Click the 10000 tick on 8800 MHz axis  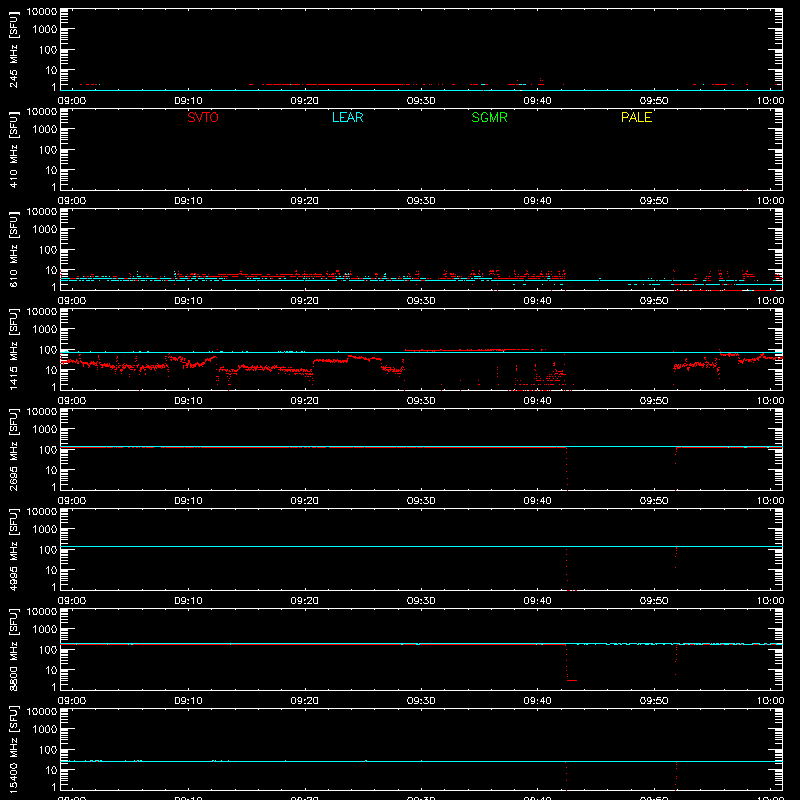42,612
